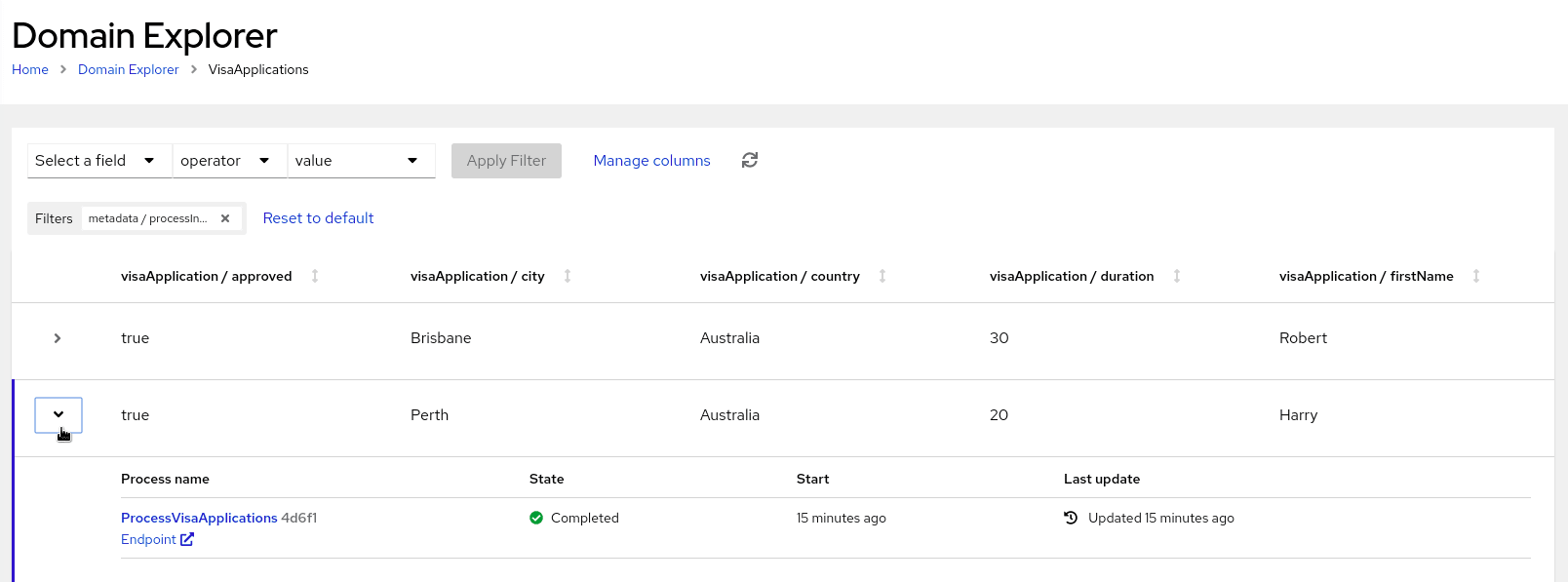The image size is (1568, 582).
Task: Click the metadata / processIn... chip text
Action: [x=148, y=218]
